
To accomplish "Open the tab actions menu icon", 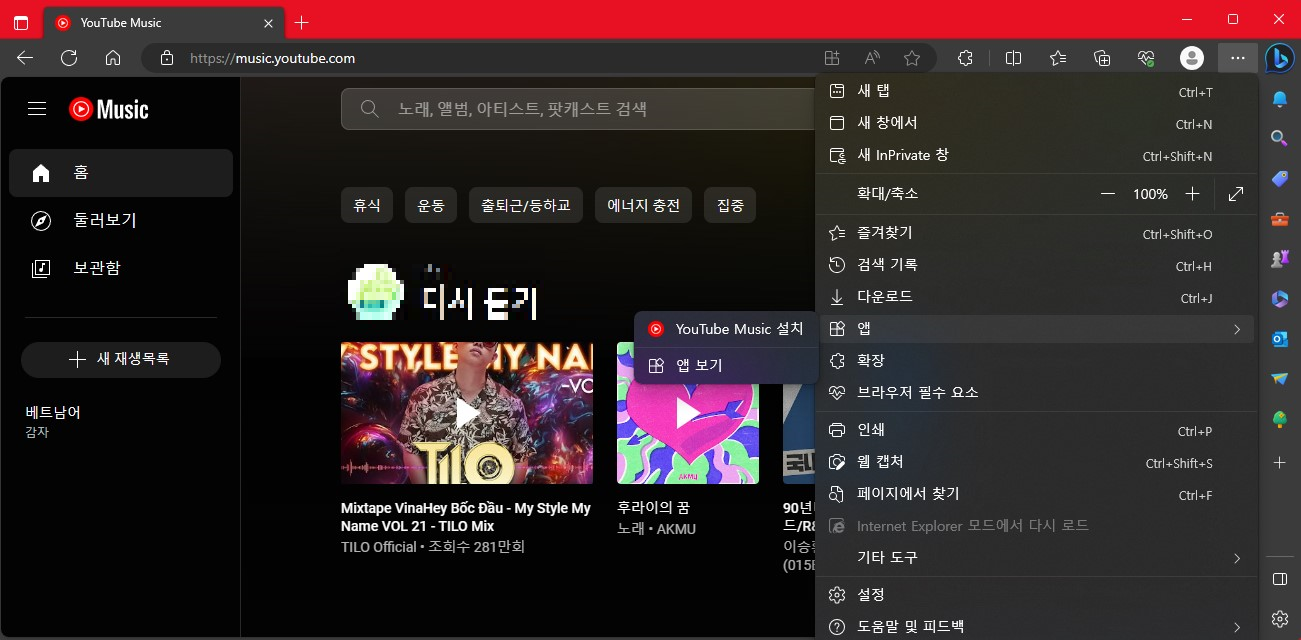I will click(21, 22).
